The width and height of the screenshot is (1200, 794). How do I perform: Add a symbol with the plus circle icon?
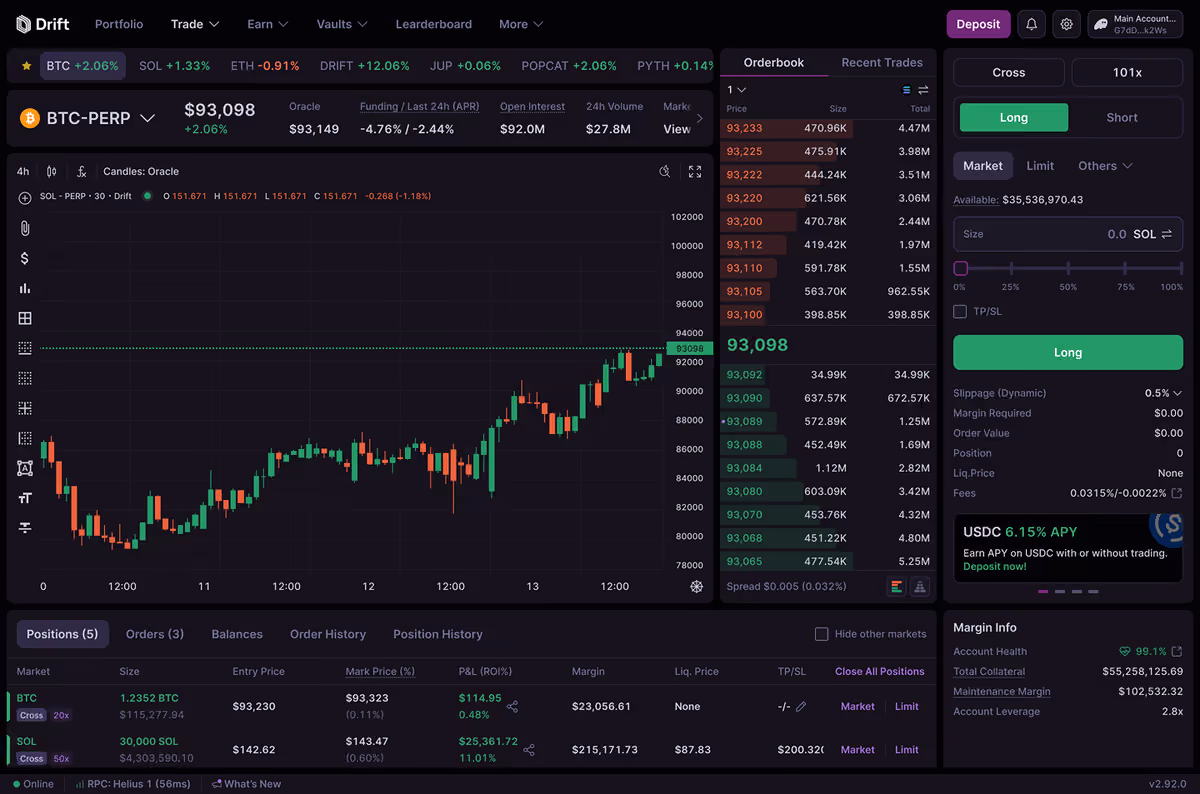(25, 197)
